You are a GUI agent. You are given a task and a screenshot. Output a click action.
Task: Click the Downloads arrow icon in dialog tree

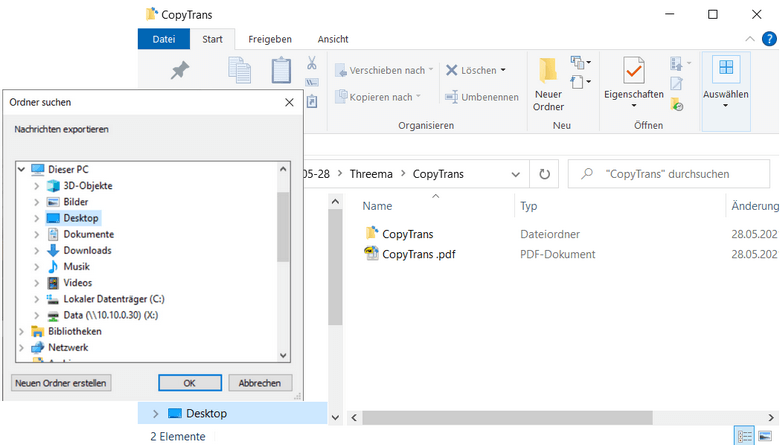click(53, 251)
